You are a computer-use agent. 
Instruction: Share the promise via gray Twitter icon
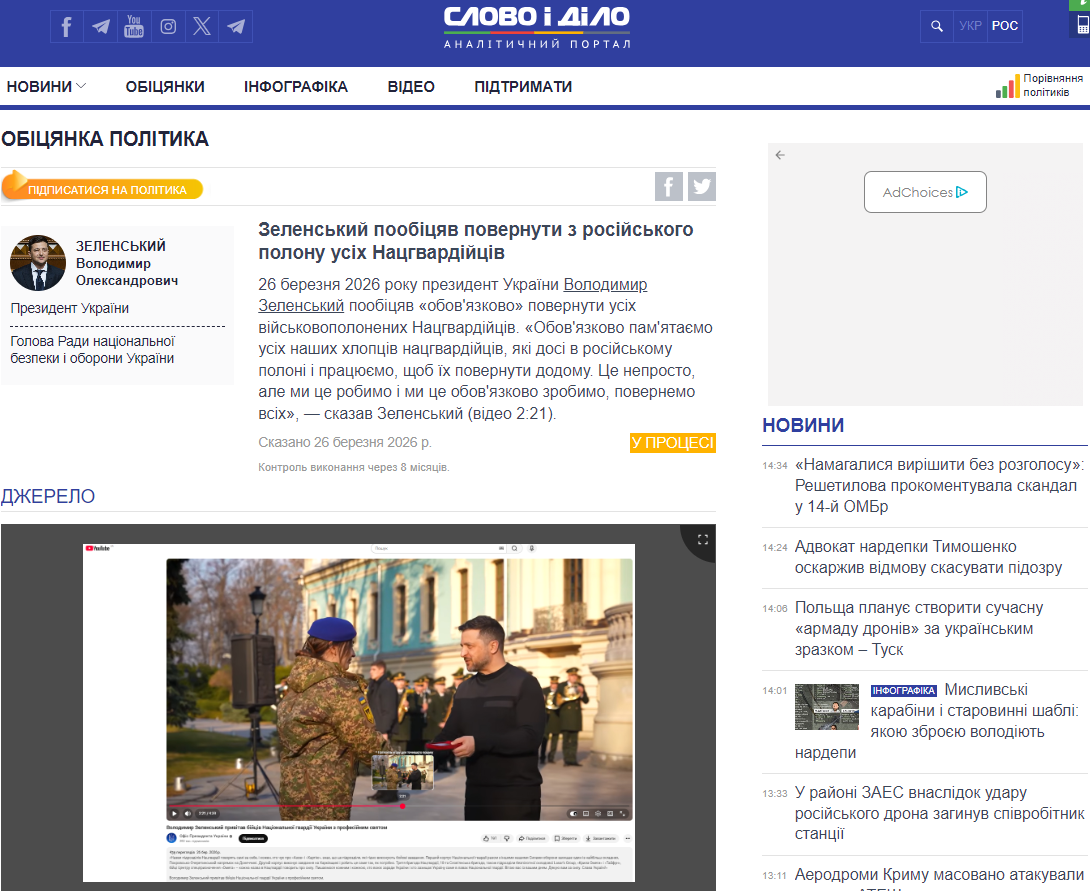(702, 186)
